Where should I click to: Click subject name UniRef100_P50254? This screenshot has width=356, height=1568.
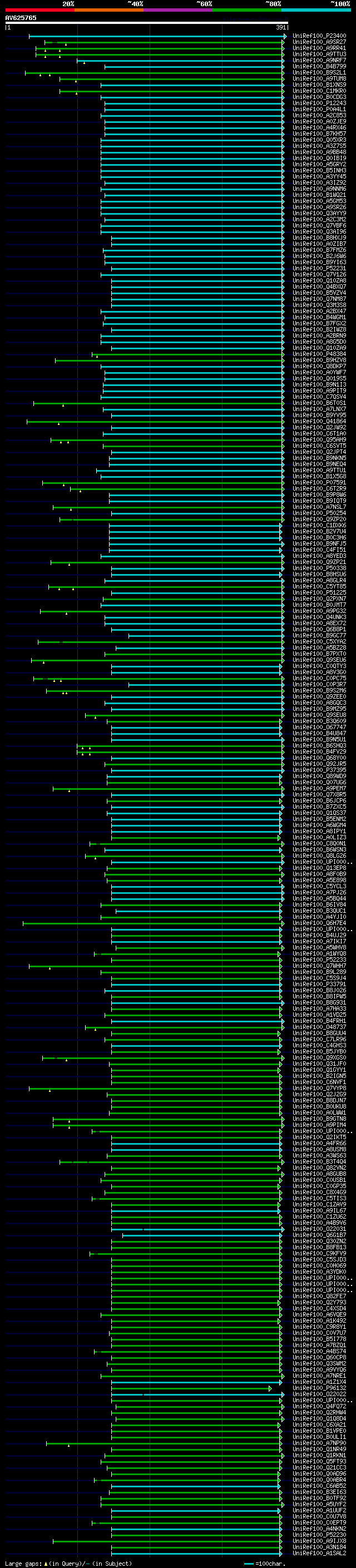319,513
